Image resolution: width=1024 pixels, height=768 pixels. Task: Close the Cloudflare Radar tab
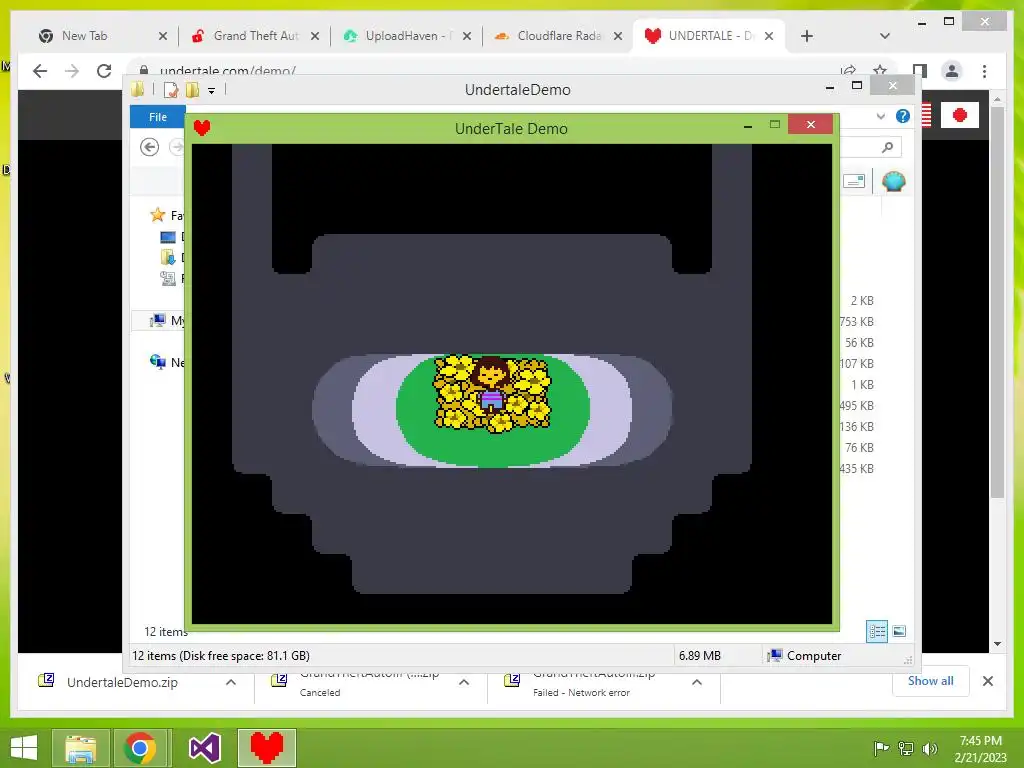pos(618,36)
